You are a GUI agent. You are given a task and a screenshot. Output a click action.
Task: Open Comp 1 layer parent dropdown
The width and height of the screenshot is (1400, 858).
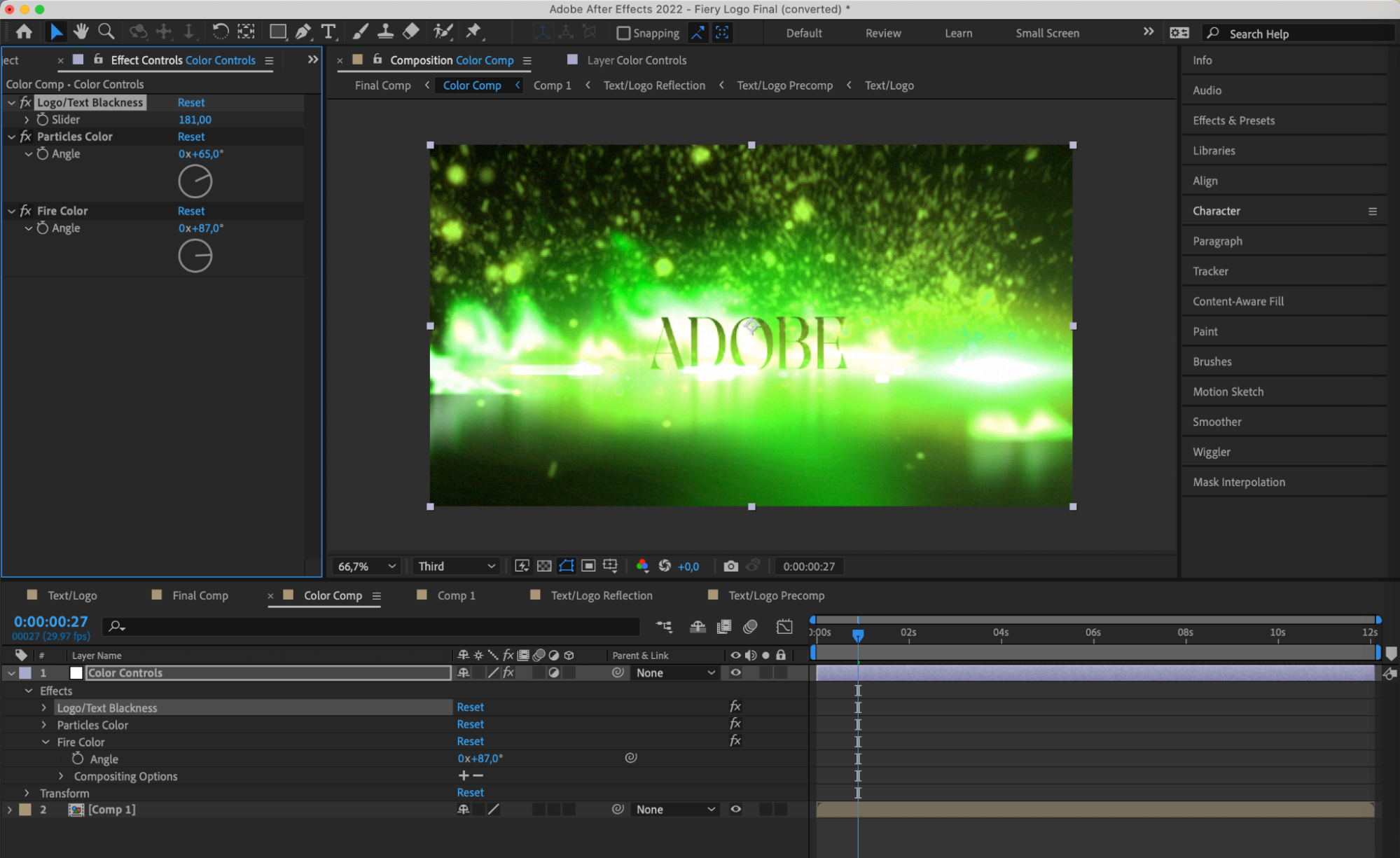point(676,810)
